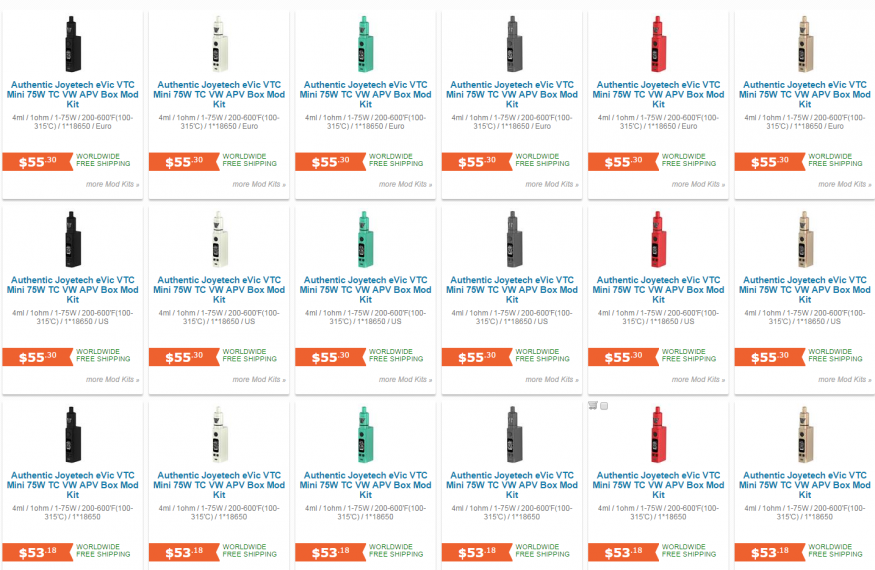
Task: Open the red US-plug kit title link
Action: [x=658, y=290]
